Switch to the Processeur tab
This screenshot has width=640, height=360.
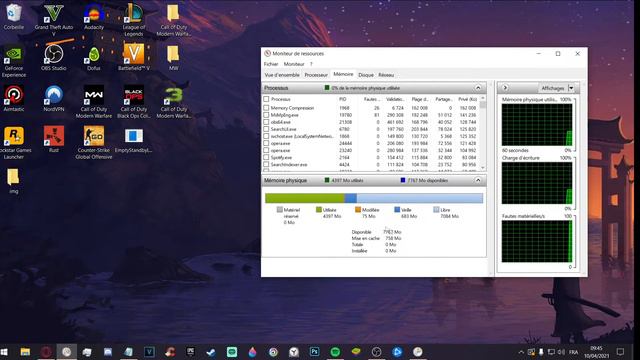[316, 75]
